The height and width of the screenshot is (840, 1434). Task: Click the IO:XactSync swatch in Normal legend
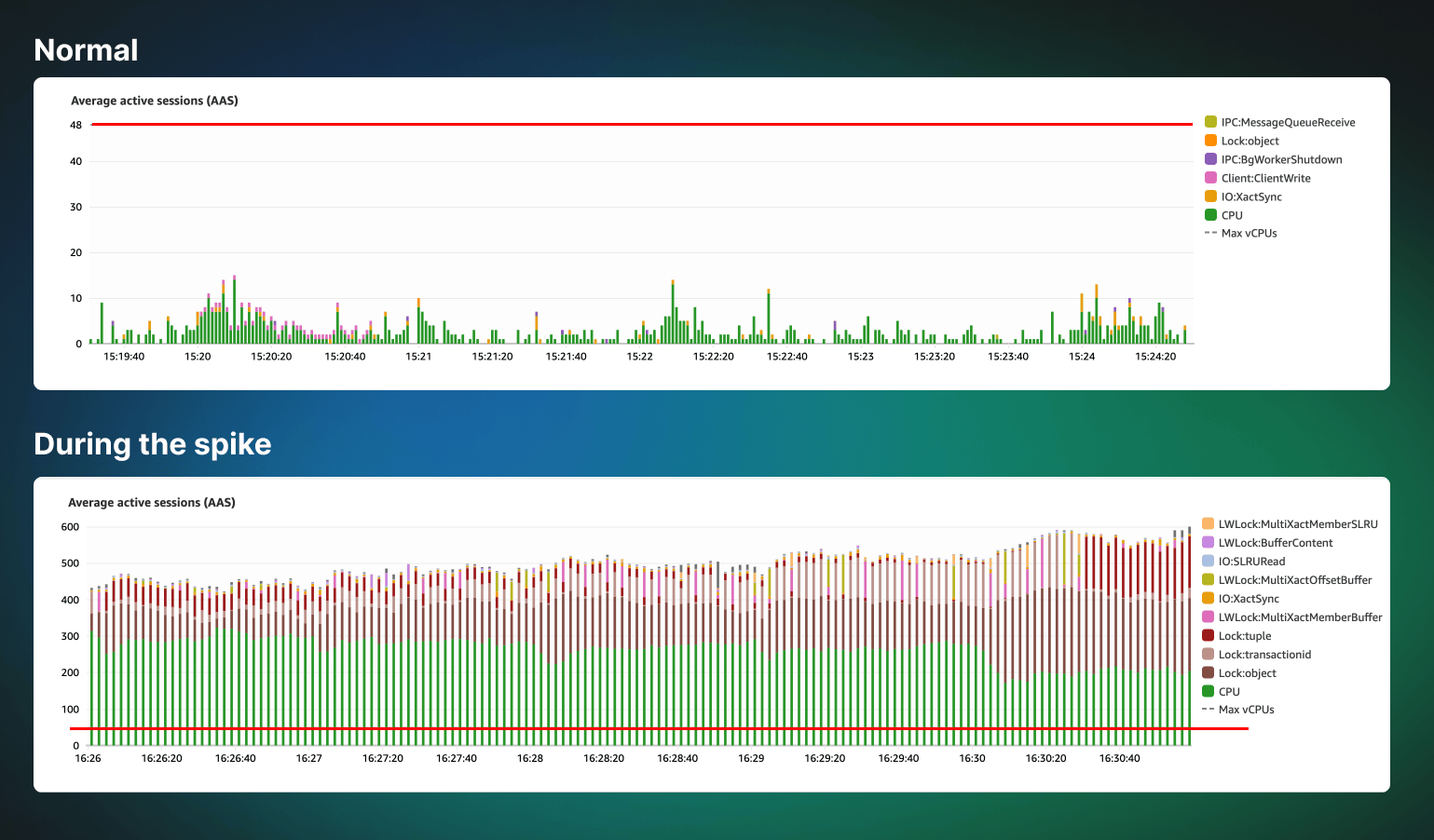click(1210, 196)
